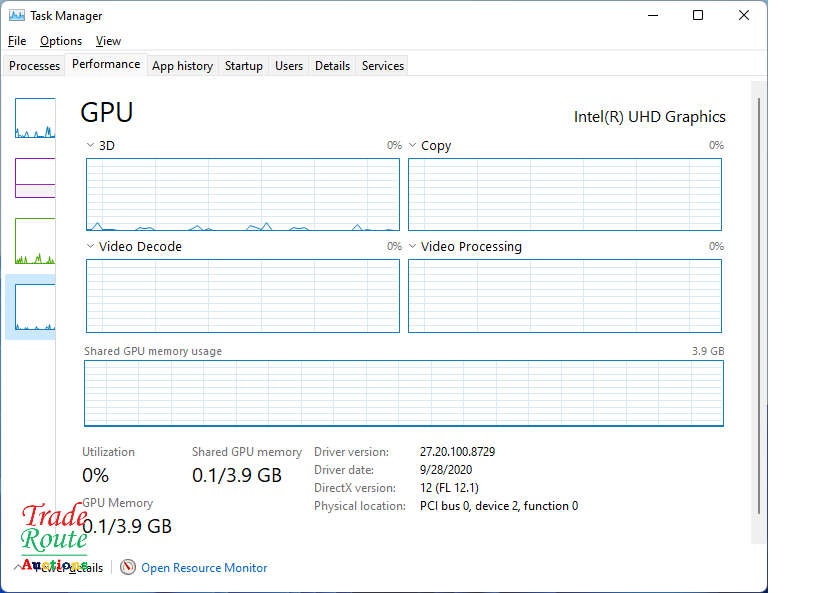Select the Disk graph in the sidebar
Viewport: 819px width, 593px height.
(x=35, y=240)
